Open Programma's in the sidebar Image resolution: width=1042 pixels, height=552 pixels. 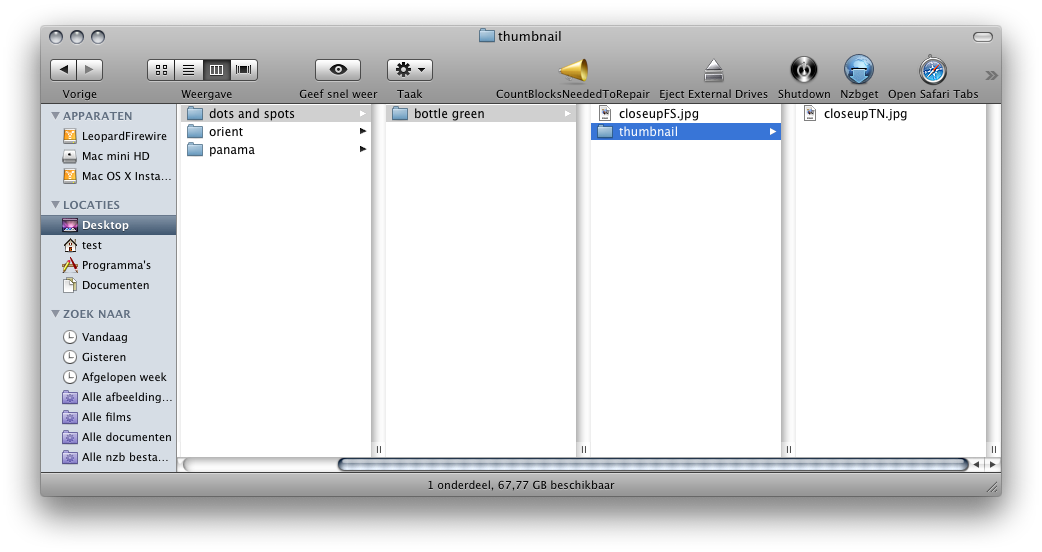point(108,265)
